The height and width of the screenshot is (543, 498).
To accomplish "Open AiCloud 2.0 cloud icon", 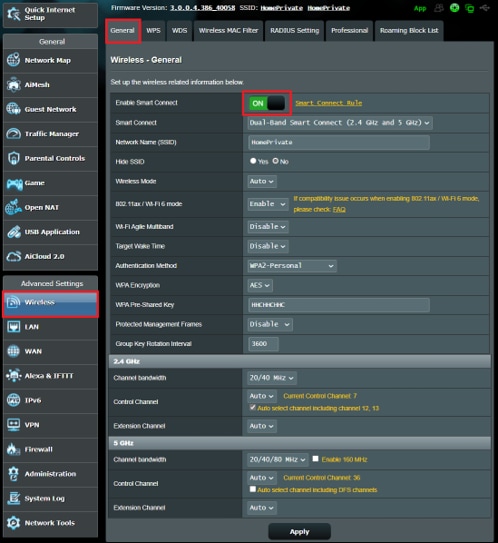I will click(x=14, y=257).
